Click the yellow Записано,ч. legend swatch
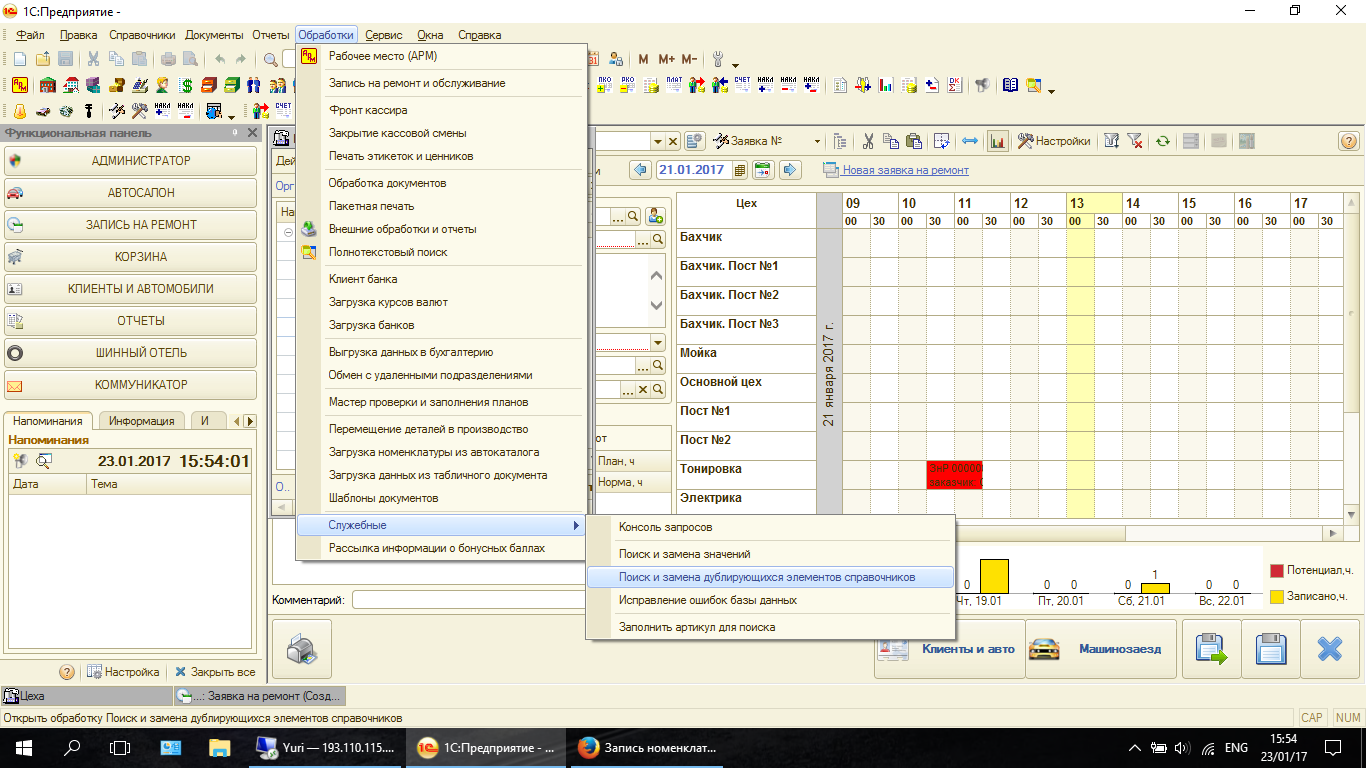The width and height of the screenshot is (1366, 768). [x=1276, y=596]
